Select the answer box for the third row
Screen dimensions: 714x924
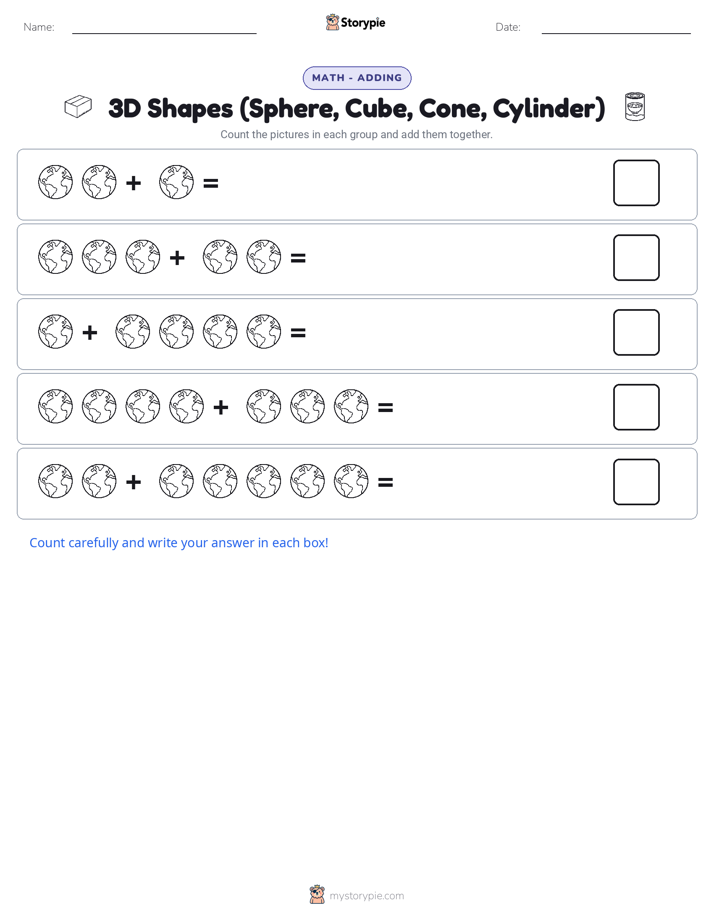point(636,332)
